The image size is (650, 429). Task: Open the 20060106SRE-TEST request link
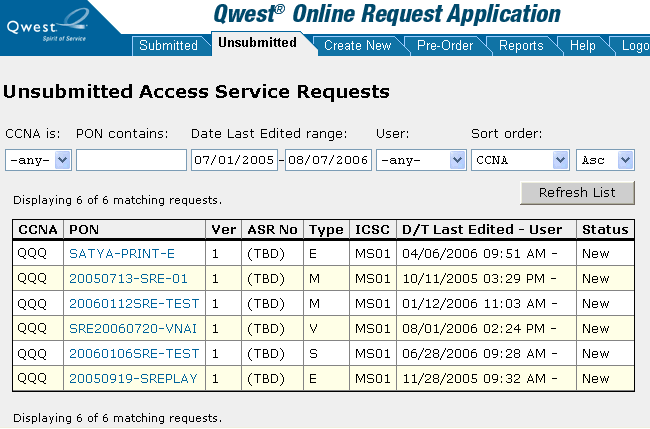coord(134,354)
